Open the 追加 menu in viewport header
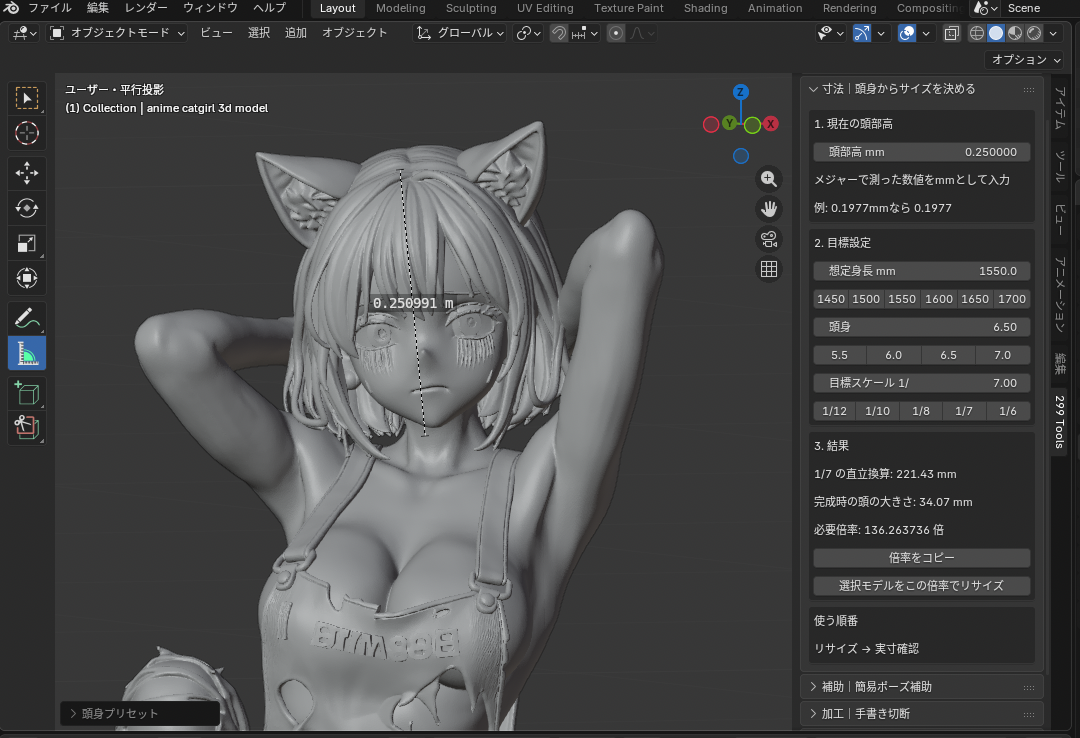The width and height of the screenshot is (1080, 738). [295, 33]
